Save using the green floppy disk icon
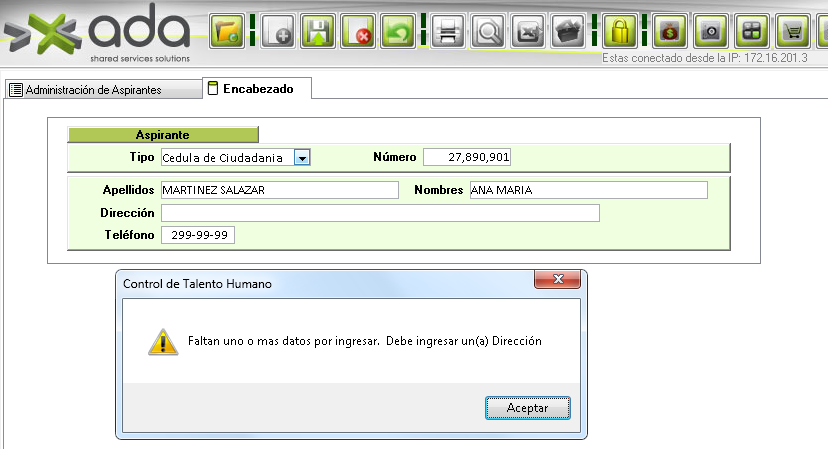The width and height of the screenshot is (828, 449). click(318, 31)
